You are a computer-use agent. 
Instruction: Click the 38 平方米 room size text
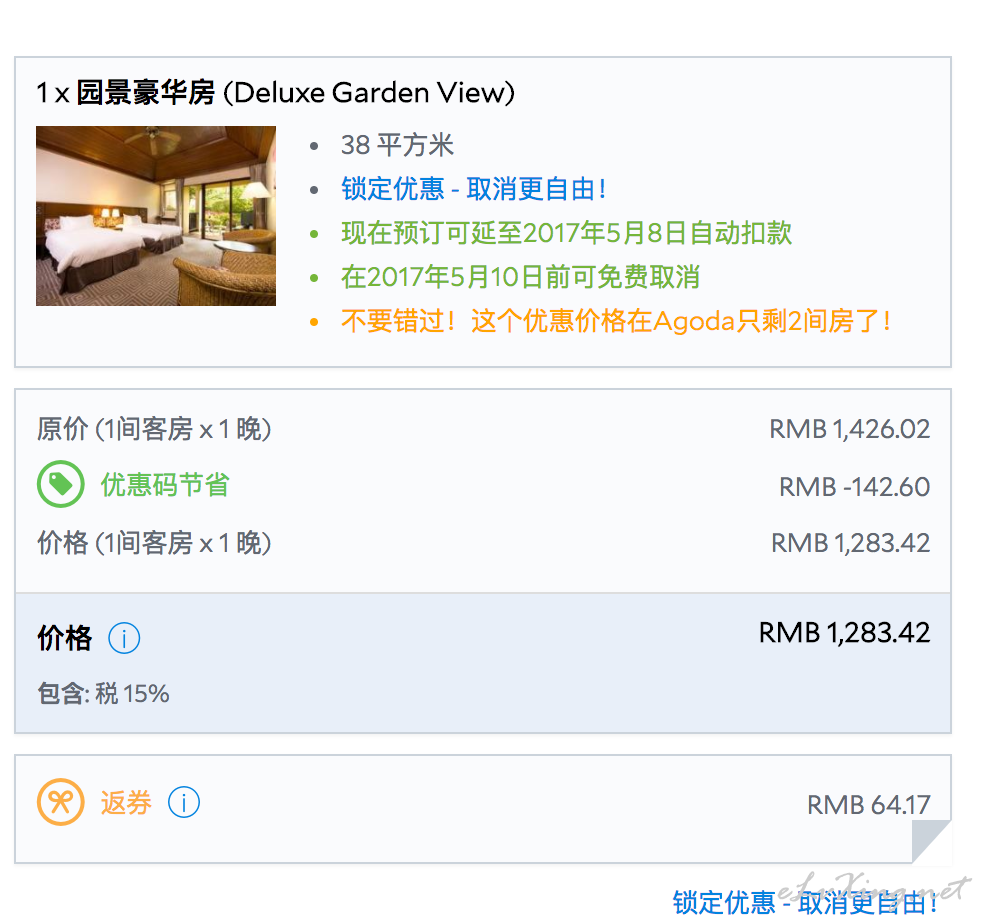tap(397, 145)
